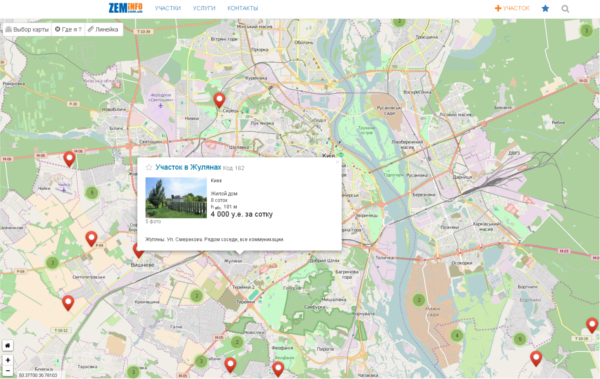
Task: Zoom out the map with minus
Action: (8, 371)
